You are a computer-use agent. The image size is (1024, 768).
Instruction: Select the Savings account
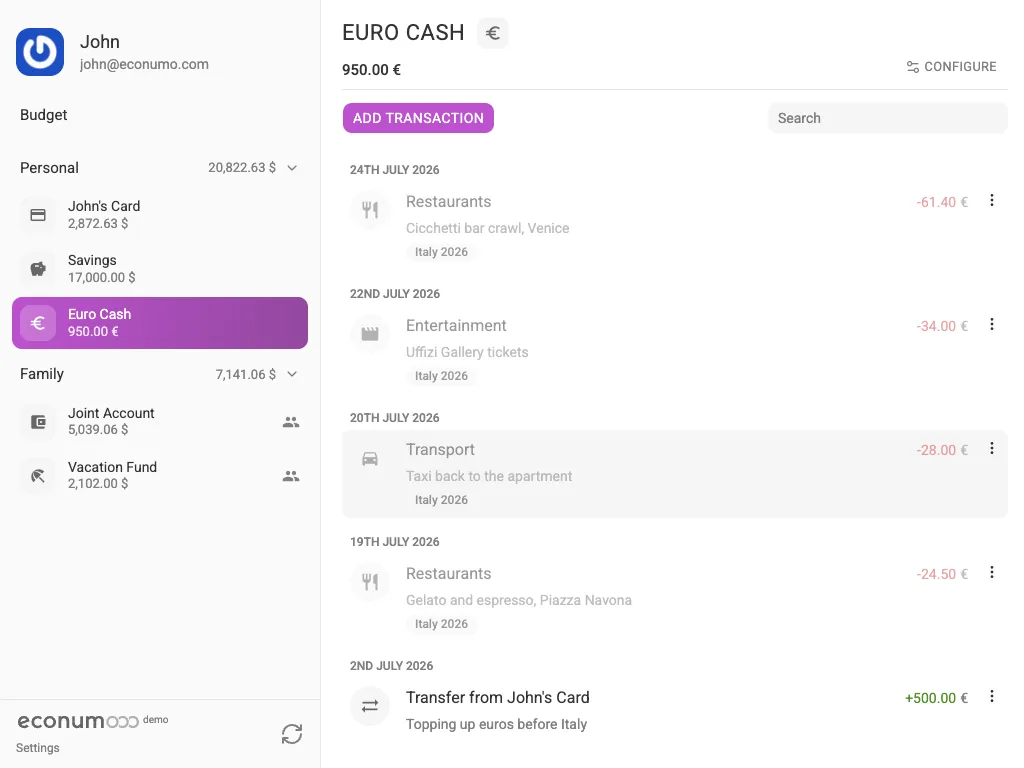coord(160,268)
